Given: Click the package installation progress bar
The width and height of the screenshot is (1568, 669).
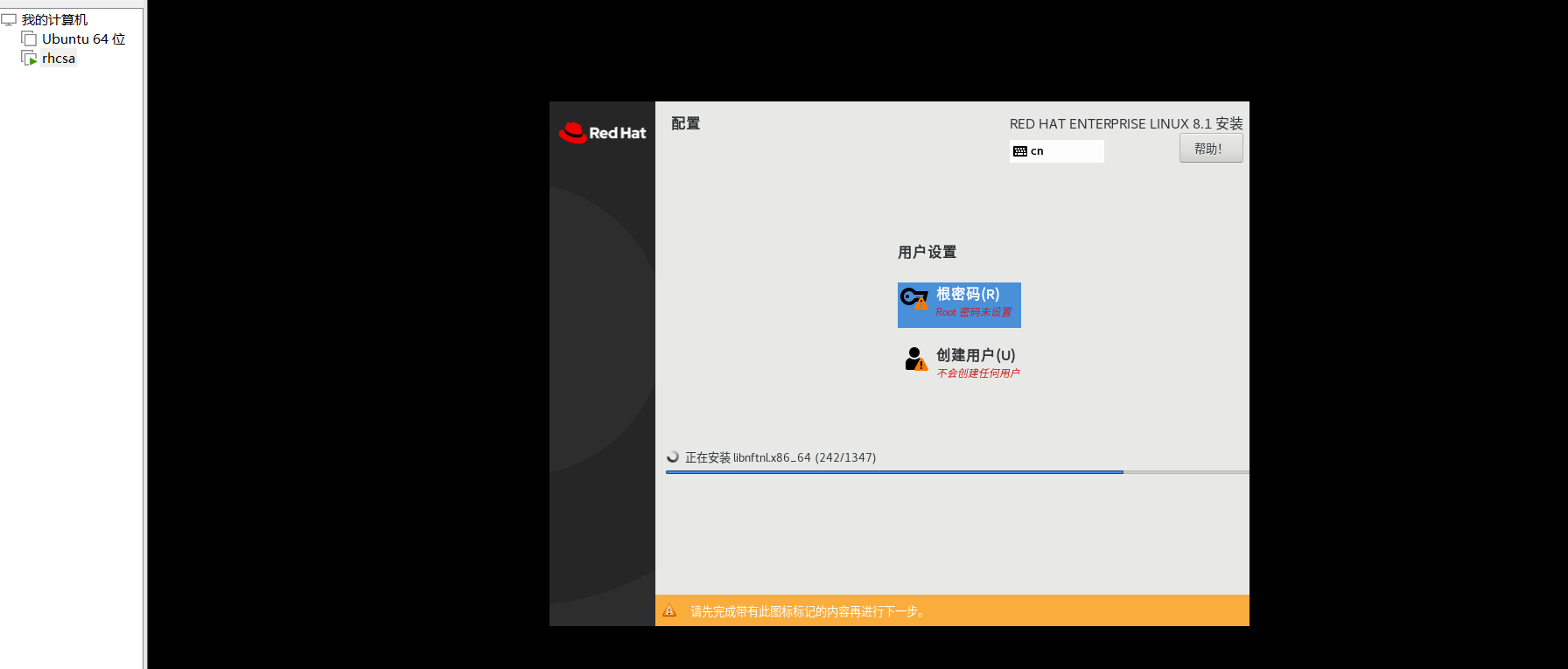Looking at the screenshot, I should [x=957, y=472].
